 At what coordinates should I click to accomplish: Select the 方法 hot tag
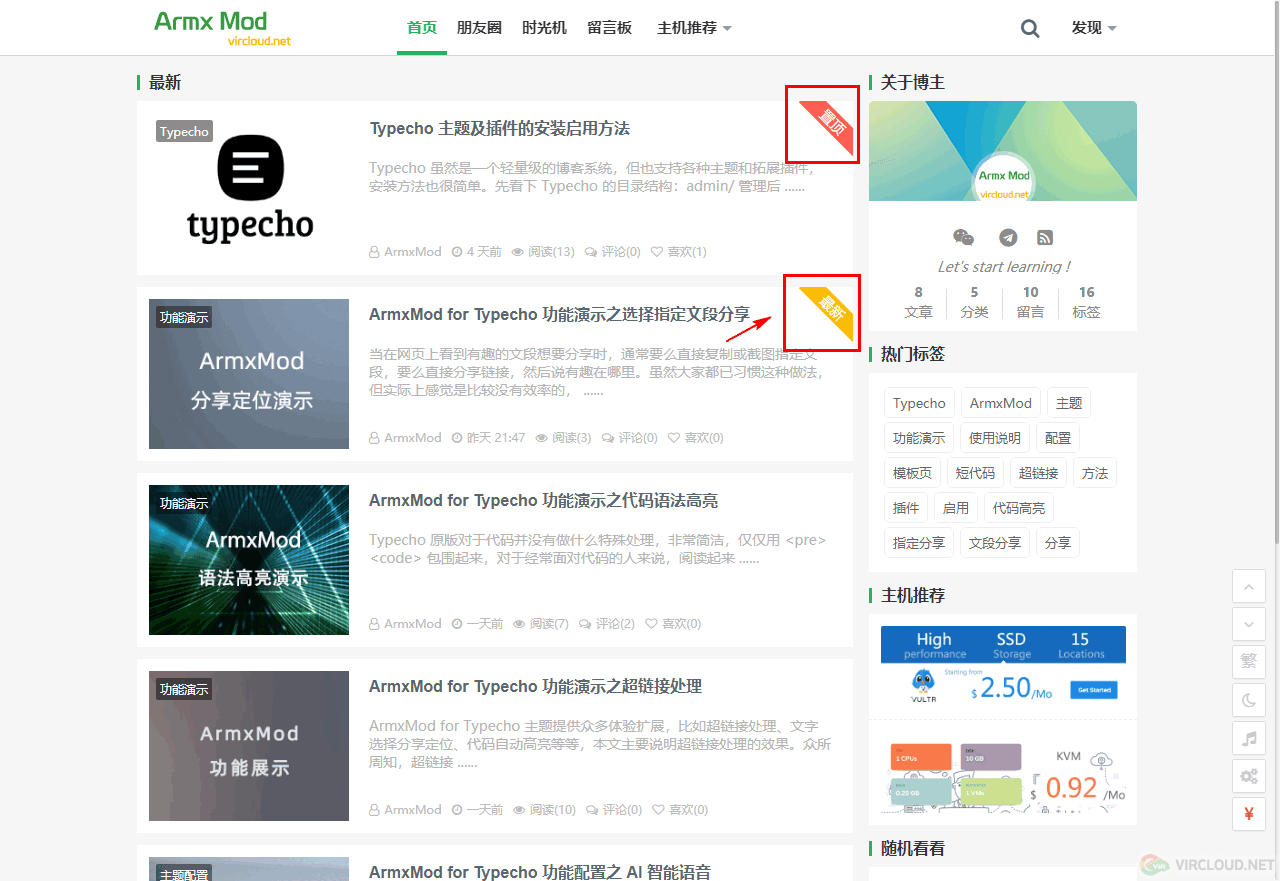(x=1095, y=473)
